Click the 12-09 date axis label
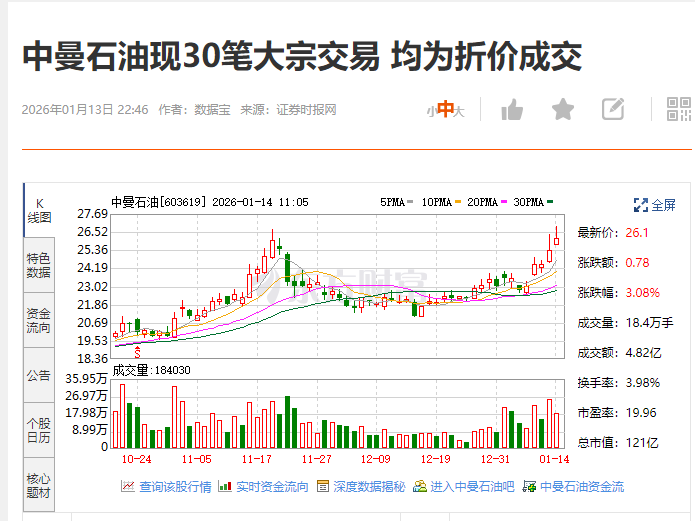This screenshot has height=521, width=695. [x=376, y=459]
